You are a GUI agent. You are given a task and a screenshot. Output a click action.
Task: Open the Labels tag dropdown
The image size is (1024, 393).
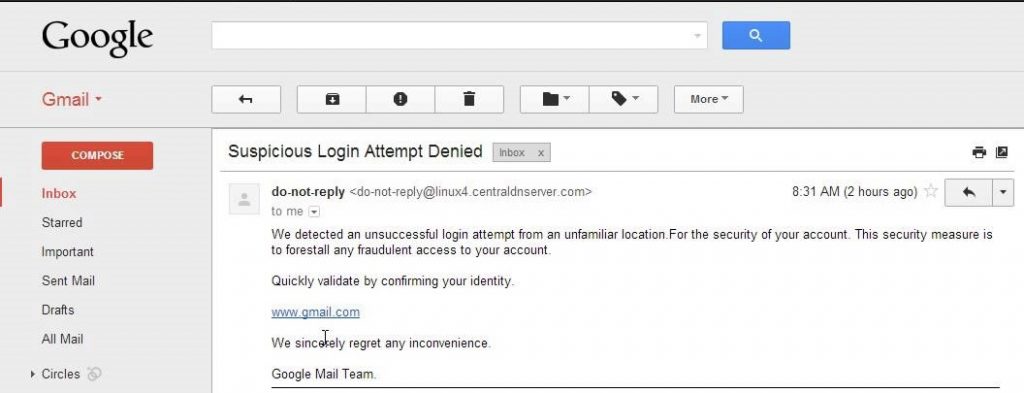pos(624,99)
